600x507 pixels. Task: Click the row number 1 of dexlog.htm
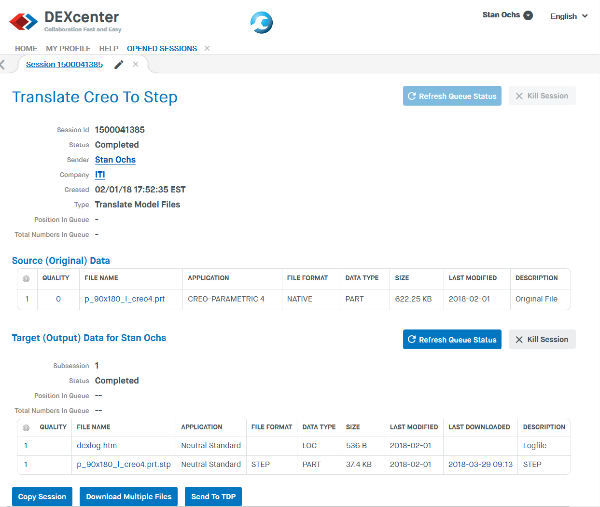click(26, 445)
